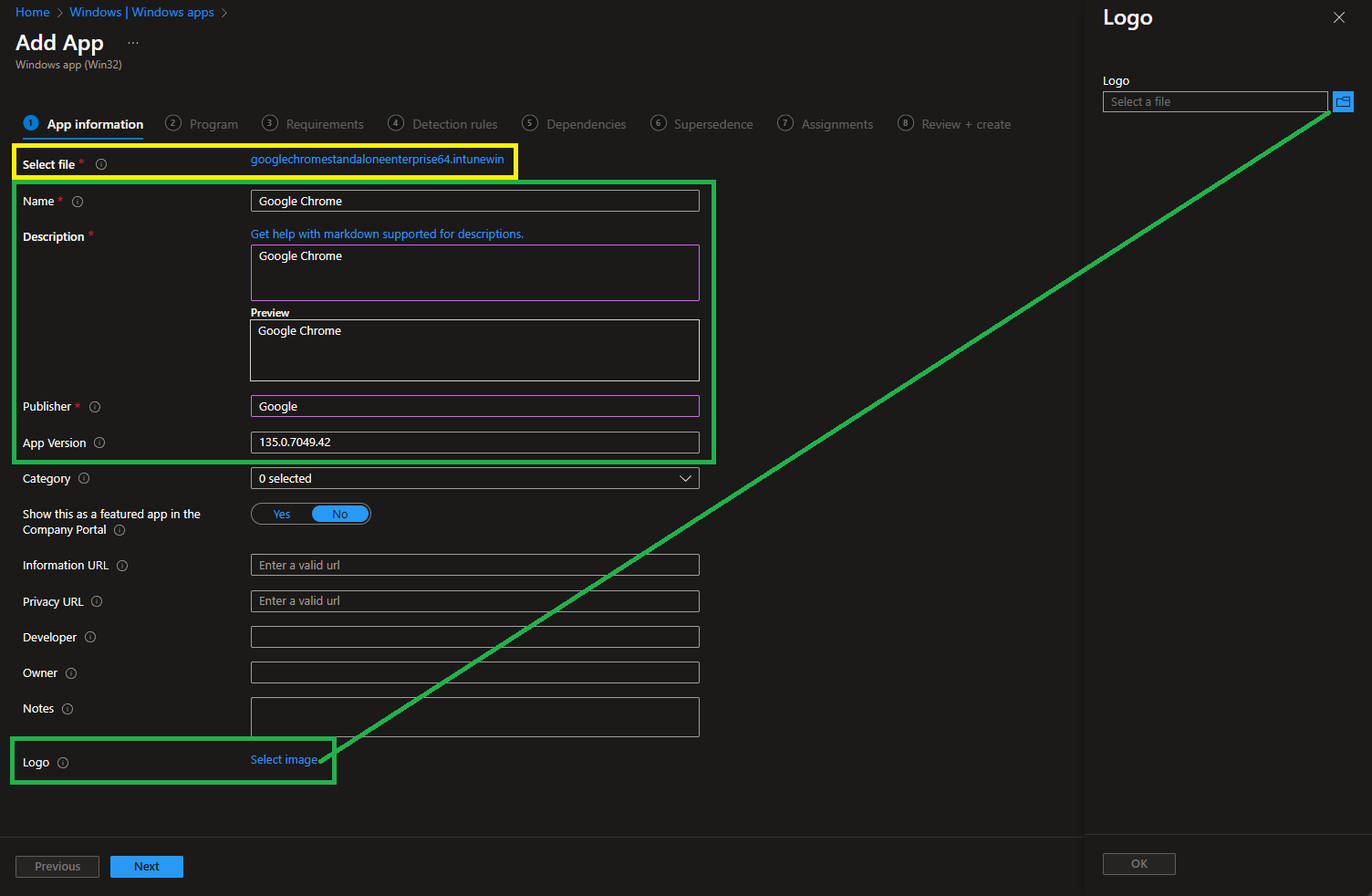Screen dimensions: 1372x896
Task: Click the Privacy URL input field
Action: pyautogui.click(x=474, y=601)
